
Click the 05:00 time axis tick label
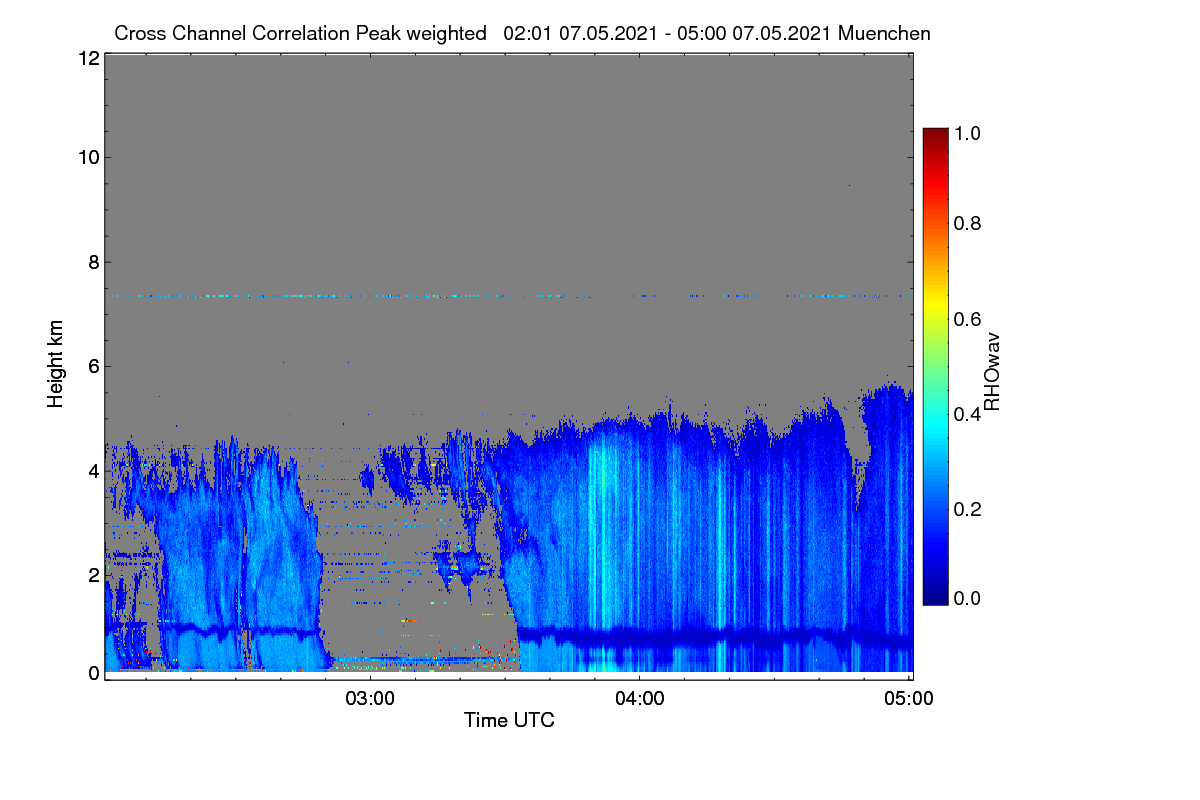pyautogui.click(x=909, y=699)
